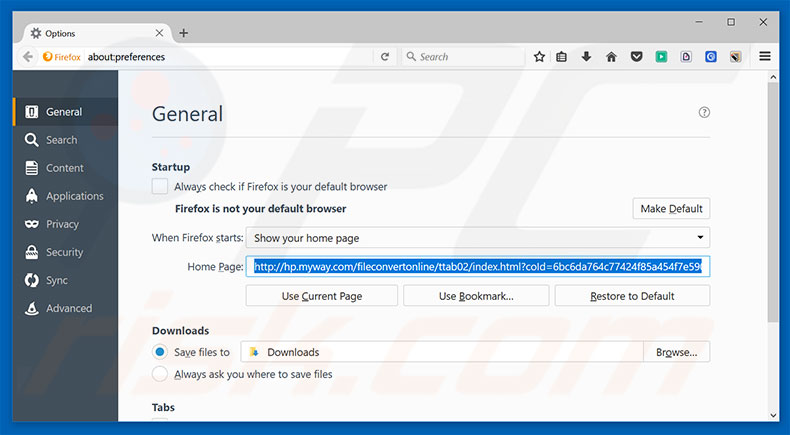Click Restore to Default button
Image resolution: width=790 pixels, height=435 pixels.
pos(632,296)
